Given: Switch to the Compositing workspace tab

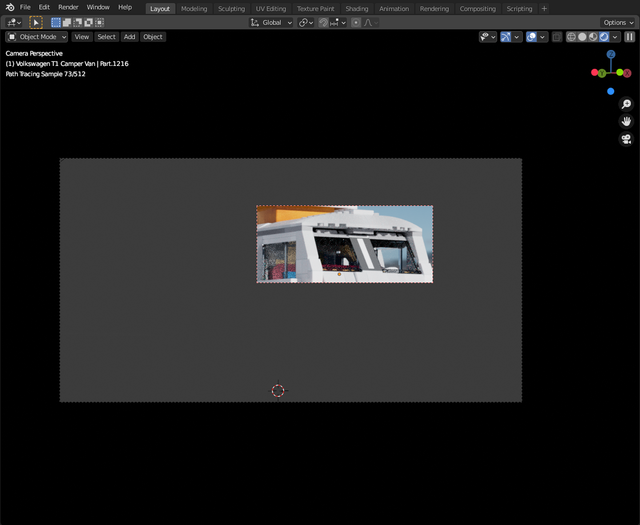Looking at the screenshot, I should pos(478,9).
